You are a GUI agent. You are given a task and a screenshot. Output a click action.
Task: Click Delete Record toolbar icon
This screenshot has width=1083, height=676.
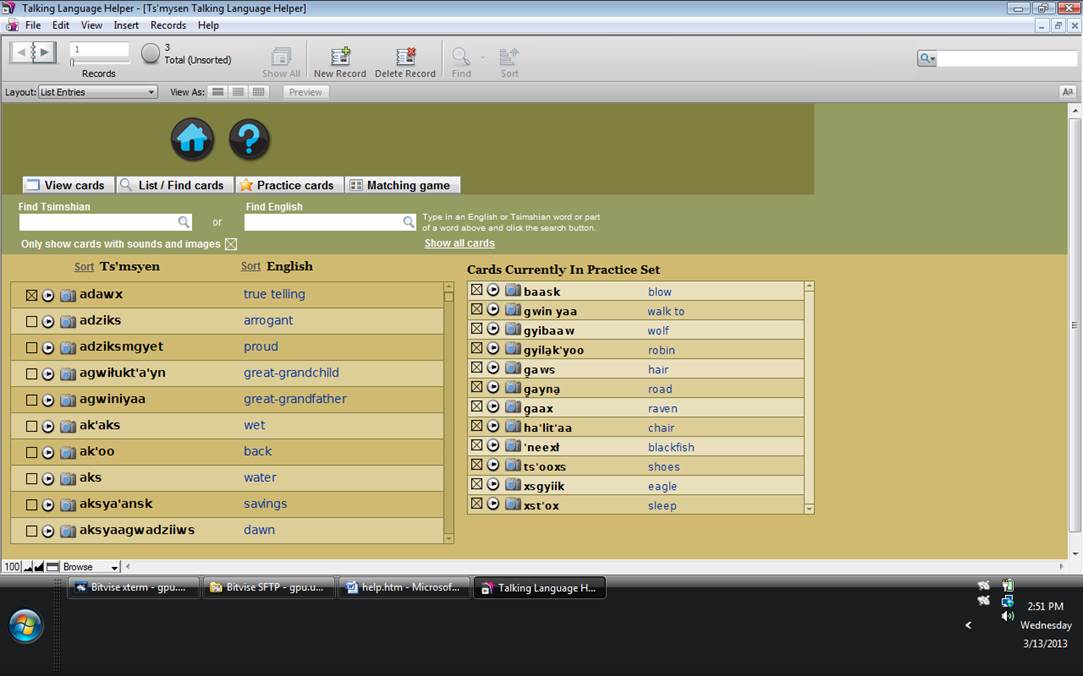[x=405, y=57]
